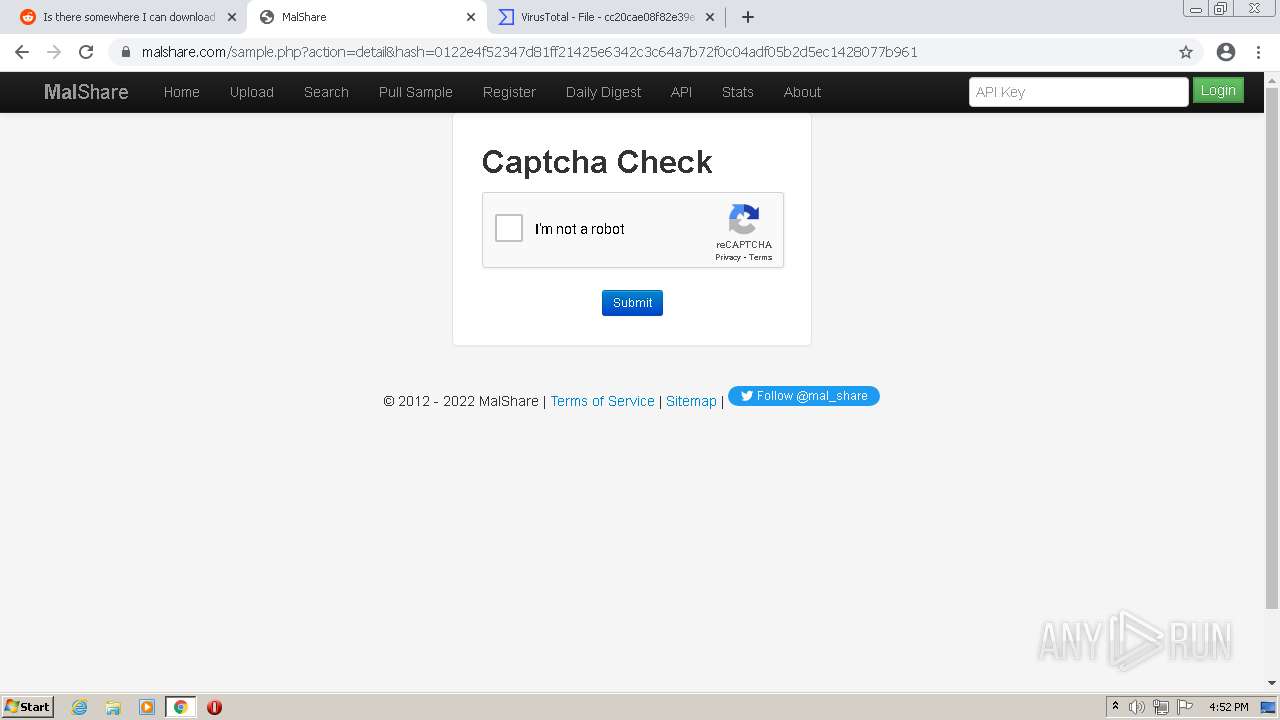Click the Chrome taskbar icon
This screenshot has width=1280, height=720.
tap(180, 707)
